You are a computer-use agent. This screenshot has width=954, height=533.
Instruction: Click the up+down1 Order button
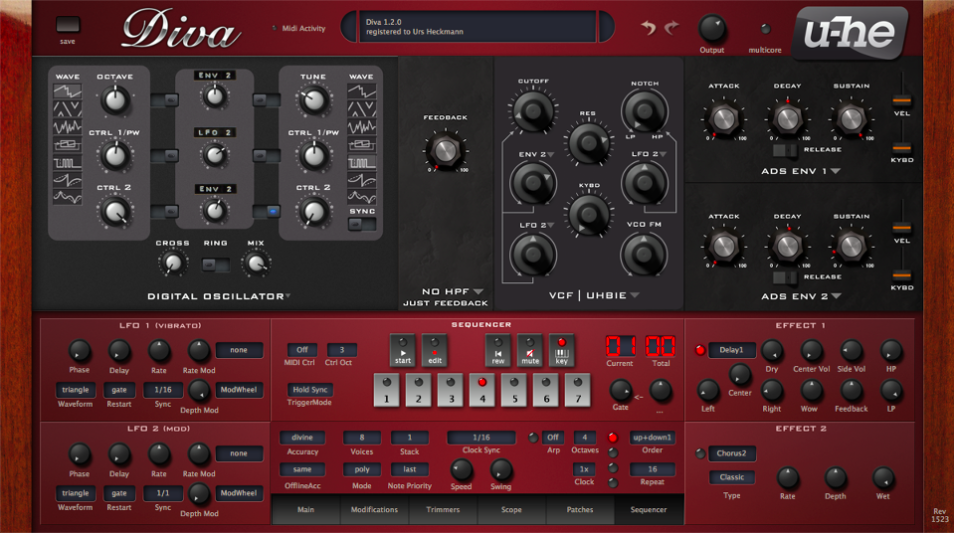(652, 437)
